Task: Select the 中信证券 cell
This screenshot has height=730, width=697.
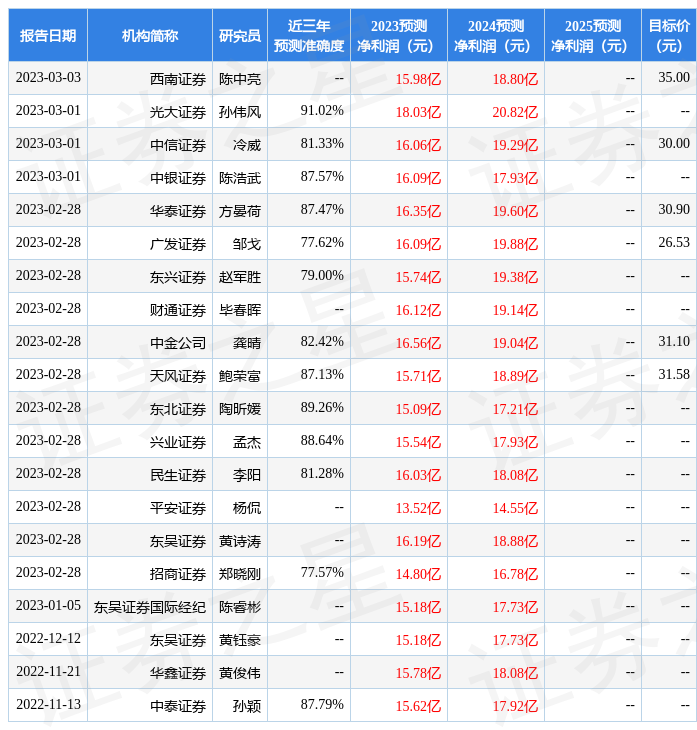Action: click(x=177, y=145)
